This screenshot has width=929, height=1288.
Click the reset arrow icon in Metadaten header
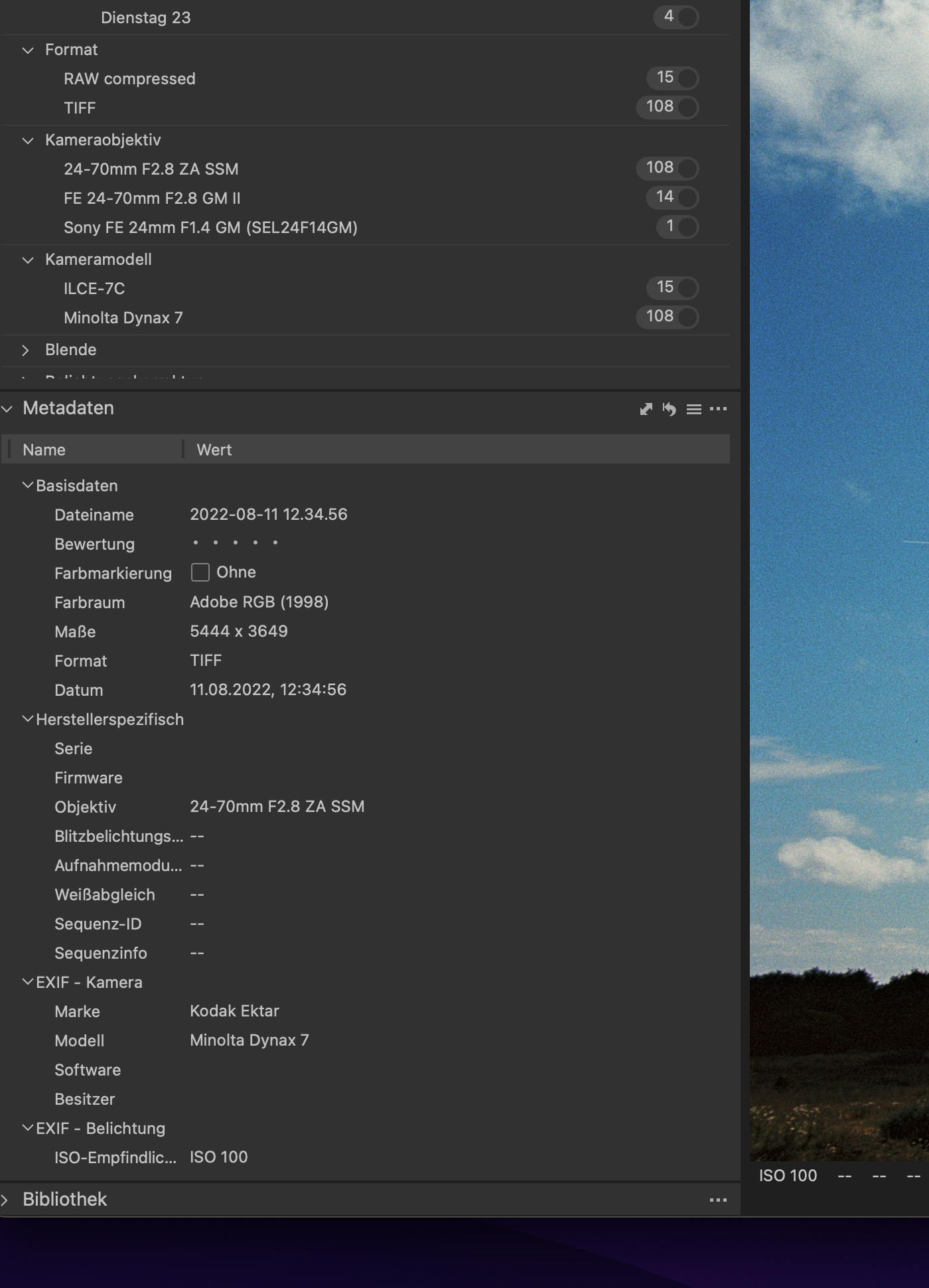(669, 409)
